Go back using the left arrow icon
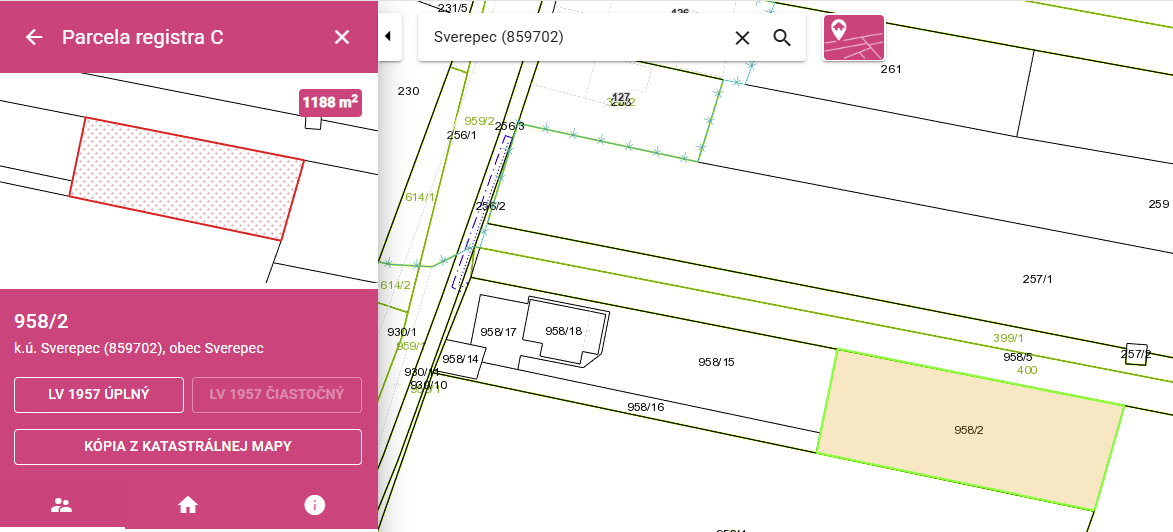The width and height of the screenshot is (1173, 532). coord(34,37)
